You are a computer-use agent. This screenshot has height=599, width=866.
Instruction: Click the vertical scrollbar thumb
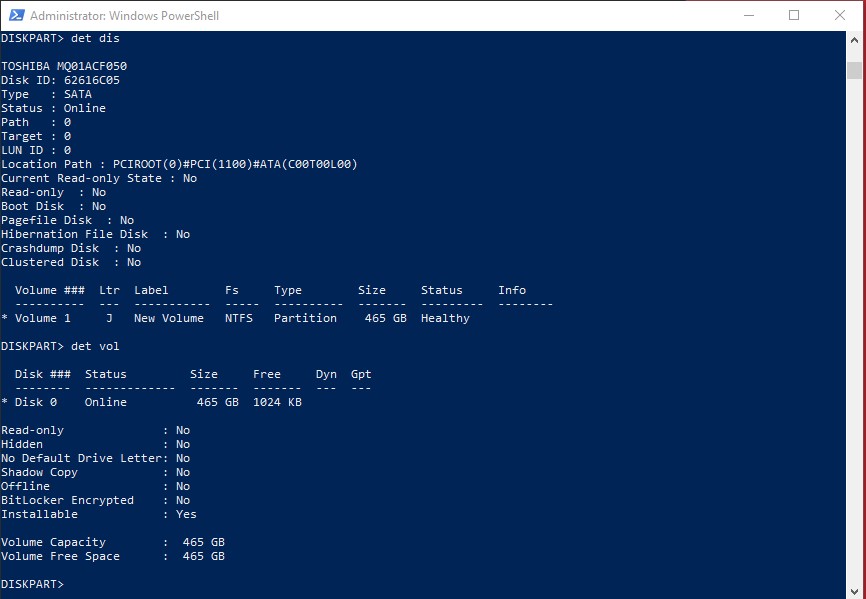[854, 69]
